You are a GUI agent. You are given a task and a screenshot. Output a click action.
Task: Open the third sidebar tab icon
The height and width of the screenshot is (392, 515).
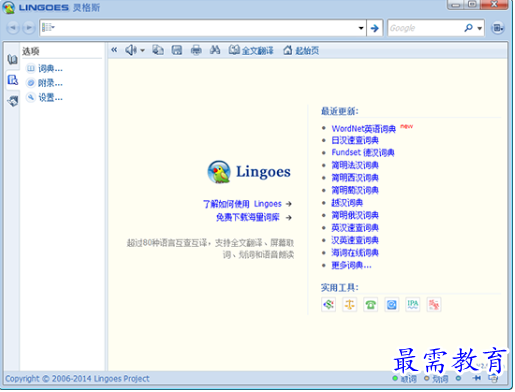(x=13, y=101)
